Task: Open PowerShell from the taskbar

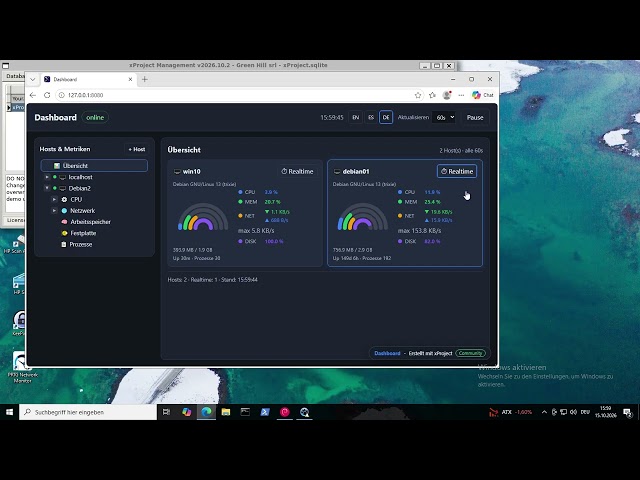Action: tap(265, 412)
